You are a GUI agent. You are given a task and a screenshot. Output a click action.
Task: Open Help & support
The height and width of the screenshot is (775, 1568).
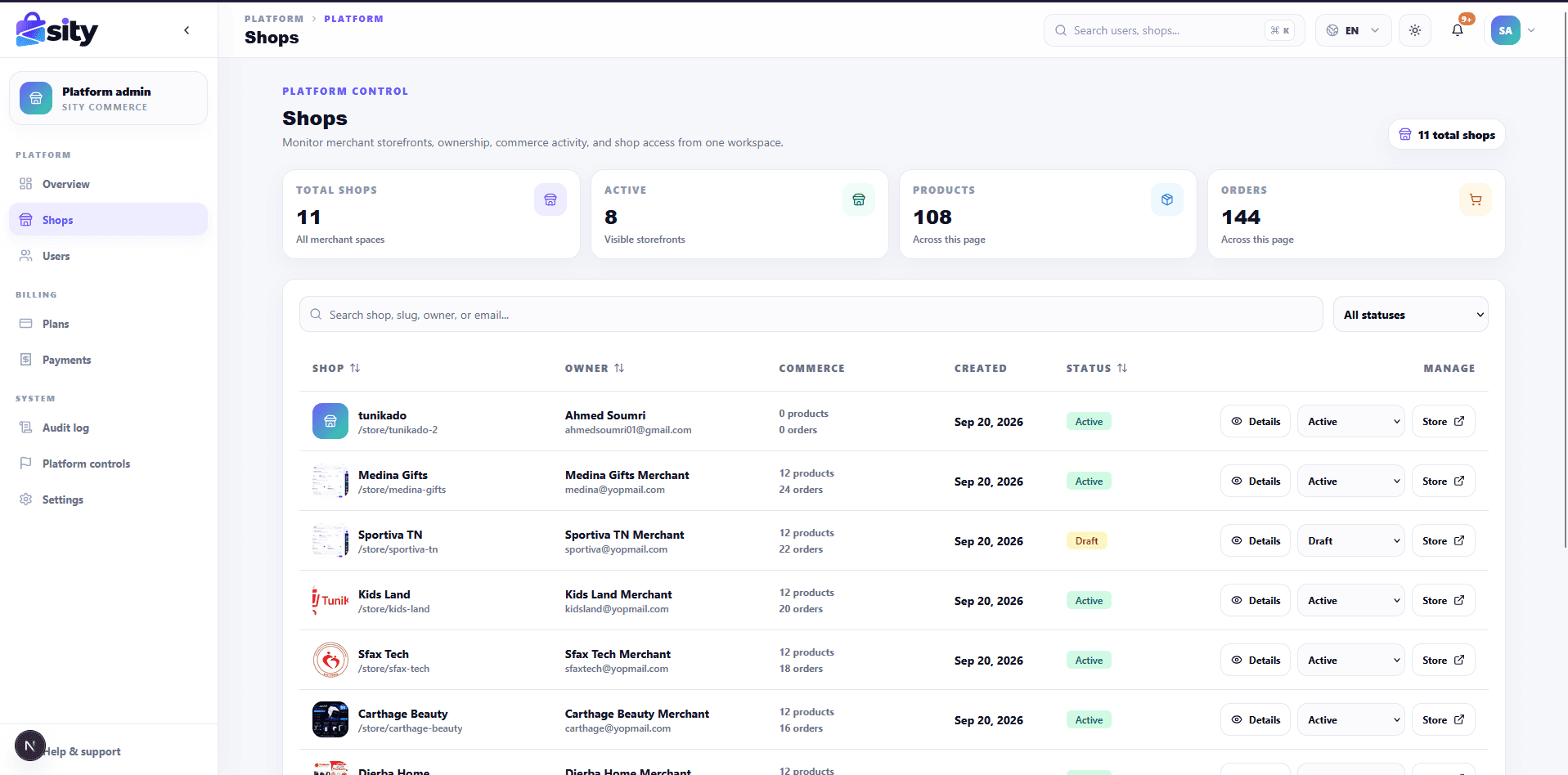[x=82, y=751]
